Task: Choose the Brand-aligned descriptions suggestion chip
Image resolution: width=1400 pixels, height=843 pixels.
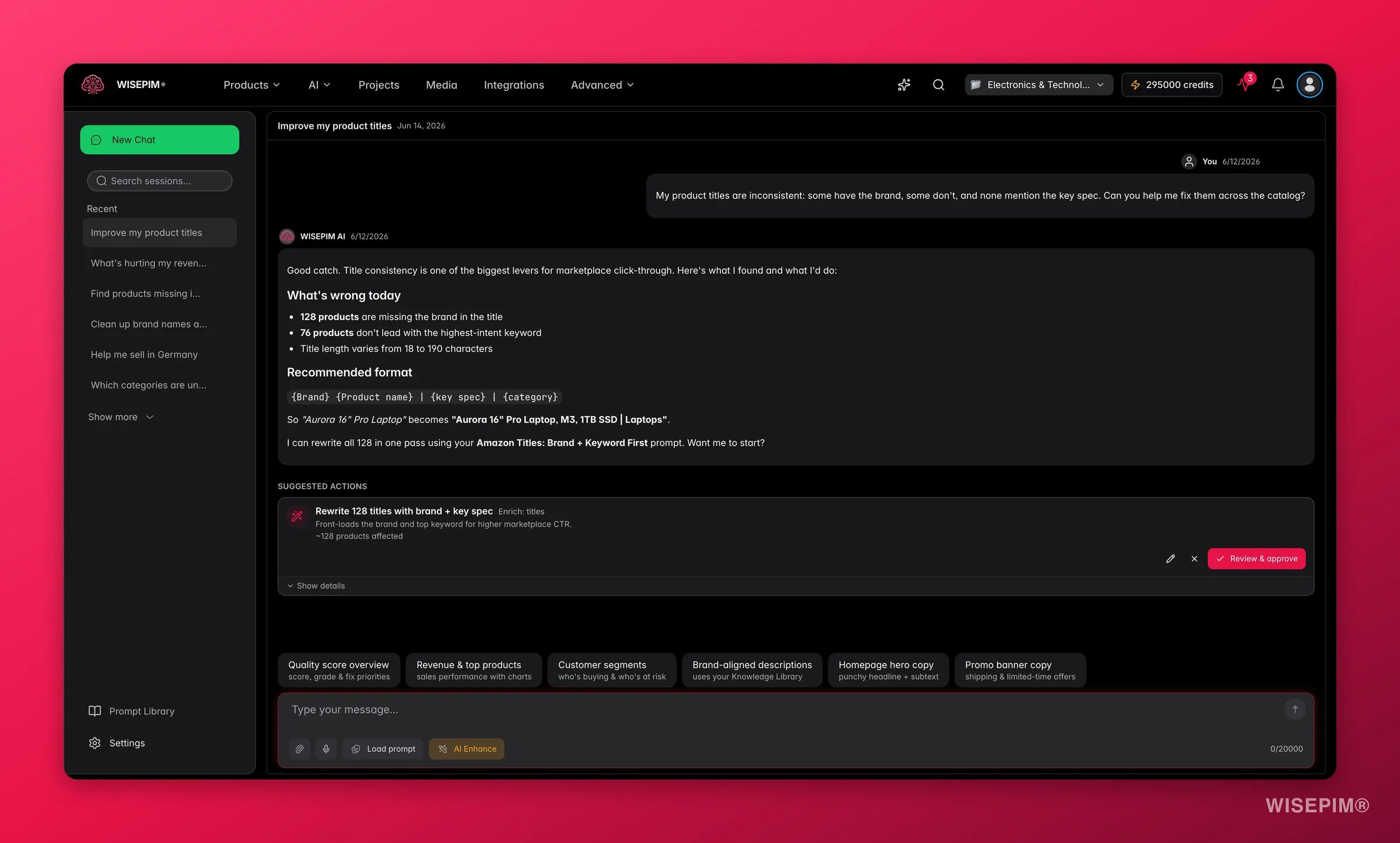Action: [752, 670]
